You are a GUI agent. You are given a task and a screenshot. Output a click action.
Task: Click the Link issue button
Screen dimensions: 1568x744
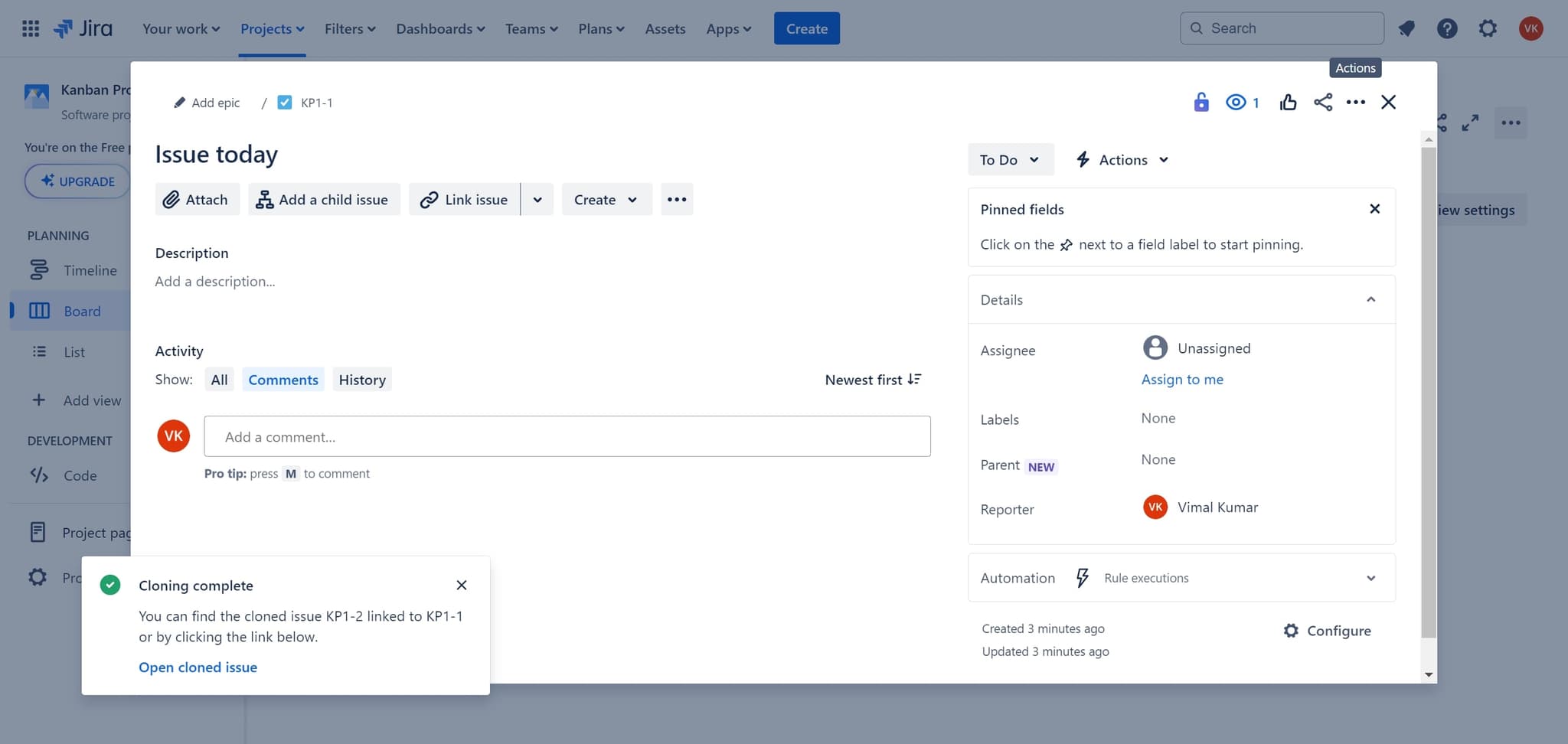(x=464, y=199)
